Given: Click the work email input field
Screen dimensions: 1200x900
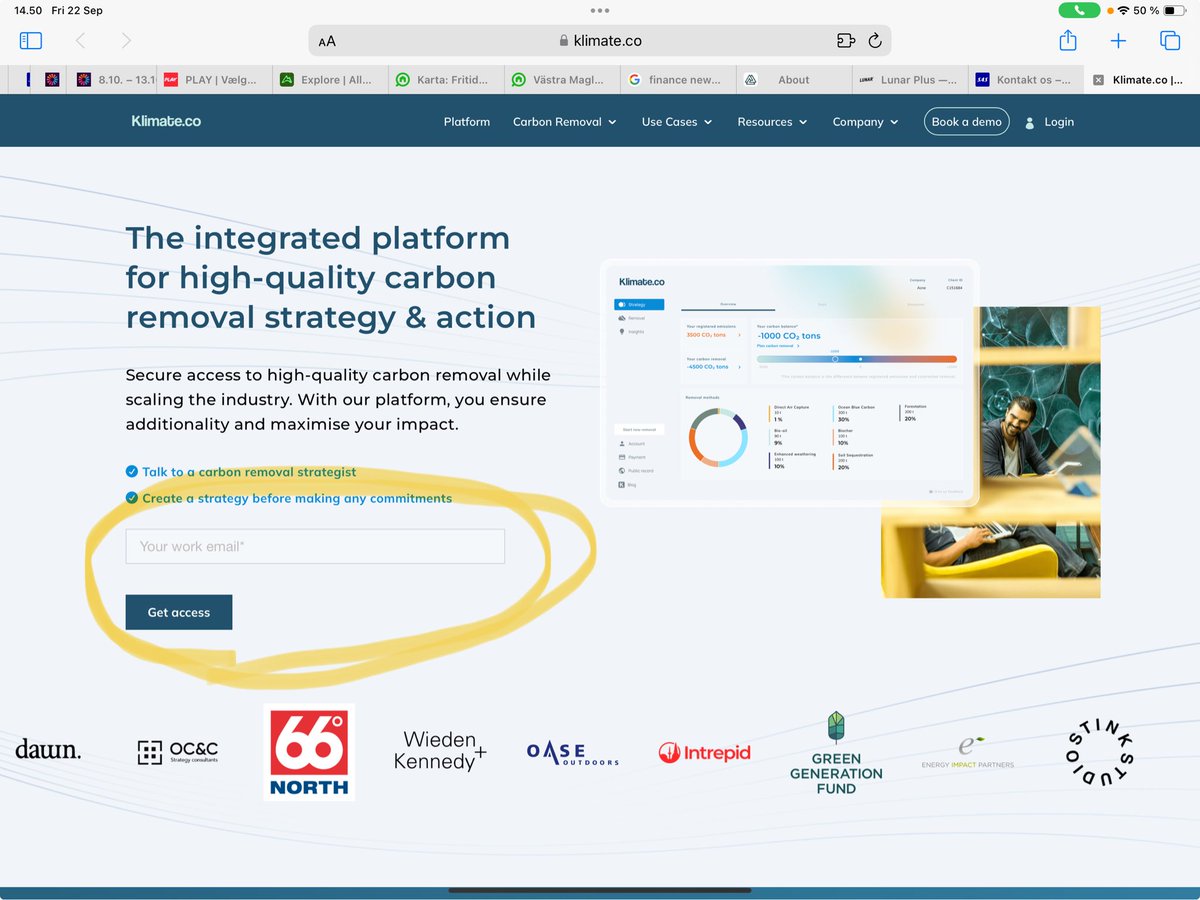Looking at the screenshot, I should click(x=315, y=546).
